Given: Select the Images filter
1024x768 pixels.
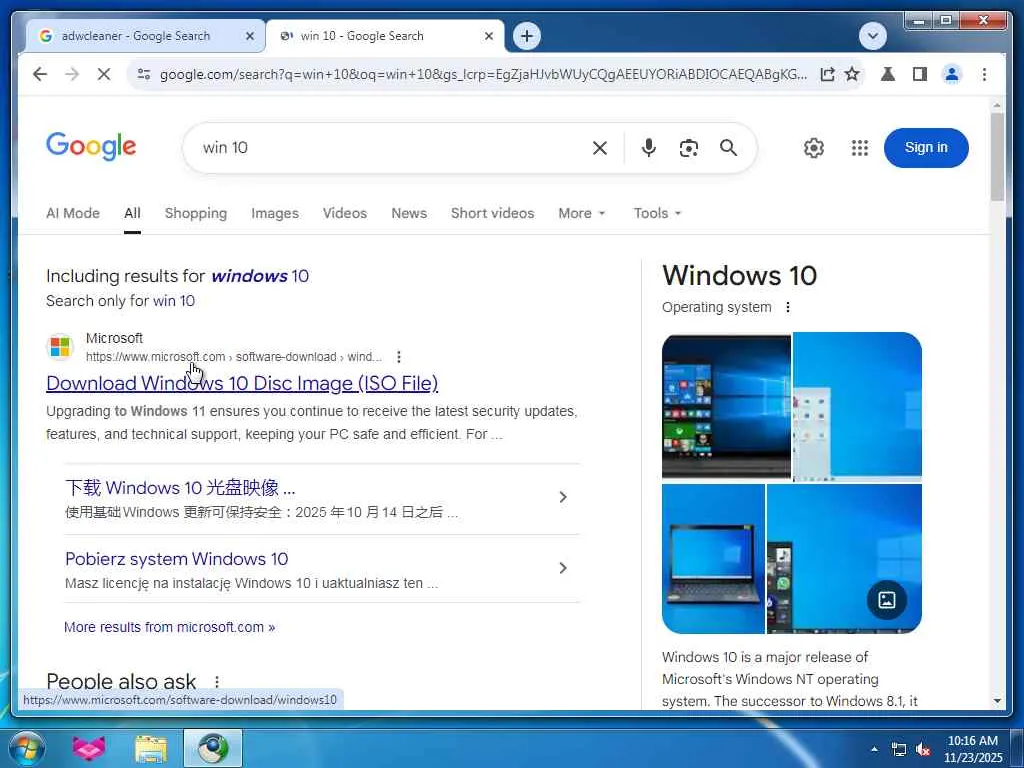Looking at the screenshot, I should click(x=274, y=214).
